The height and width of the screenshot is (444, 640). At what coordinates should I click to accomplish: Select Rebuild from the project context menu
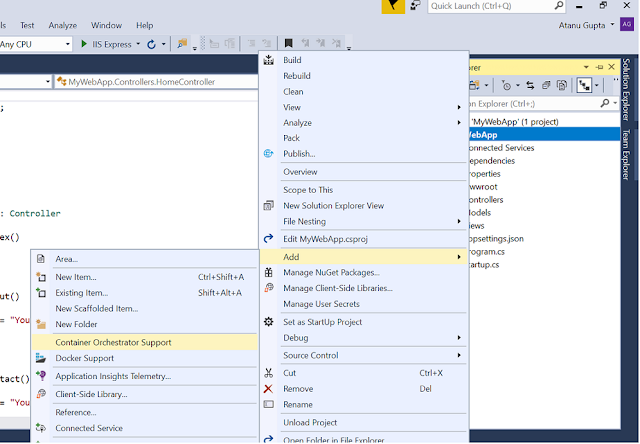click(363, 76)
